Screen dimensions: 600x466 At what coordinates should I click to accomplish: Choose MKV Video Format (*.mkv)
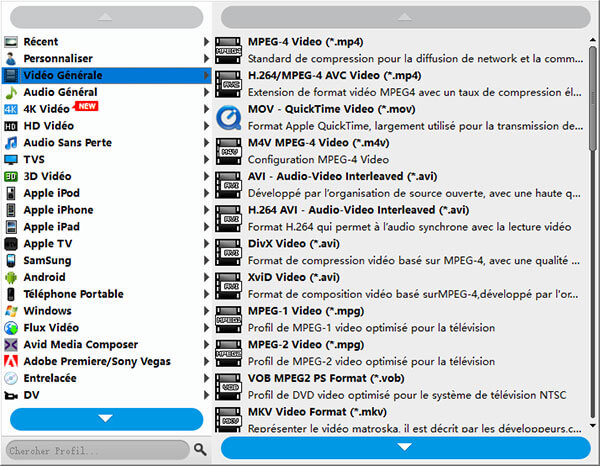[401, 420]
